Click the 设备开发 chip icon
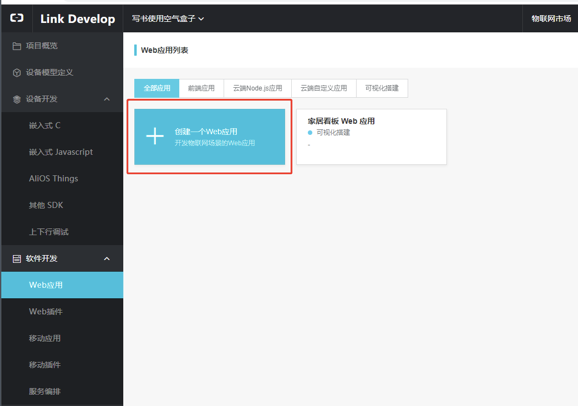This screenshot has height=406, width=578. pyautogui.click(x=17, y=99)
